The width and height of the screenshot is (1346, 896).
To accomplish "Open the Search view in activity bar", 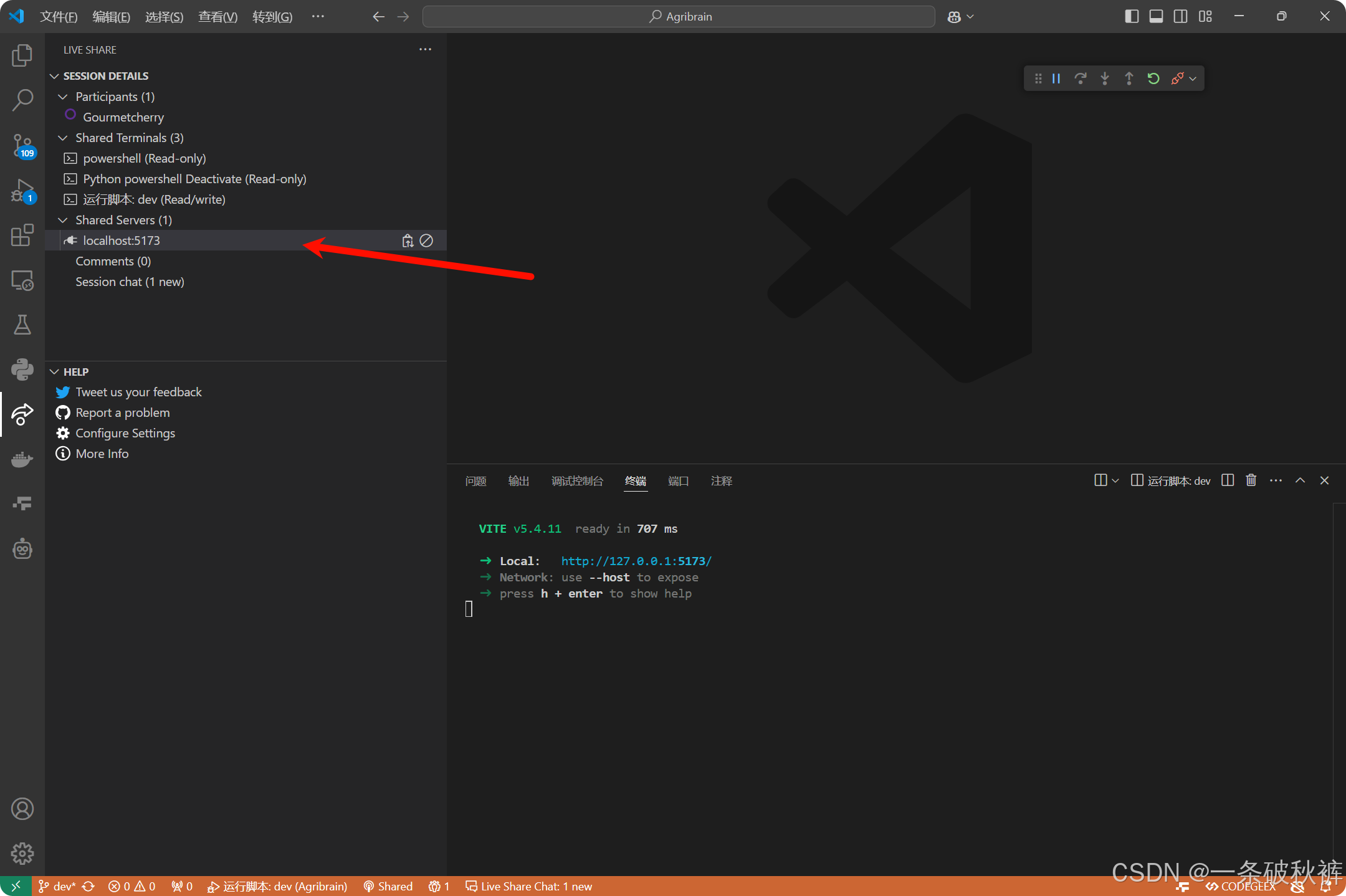I will [x=22, y=100].
